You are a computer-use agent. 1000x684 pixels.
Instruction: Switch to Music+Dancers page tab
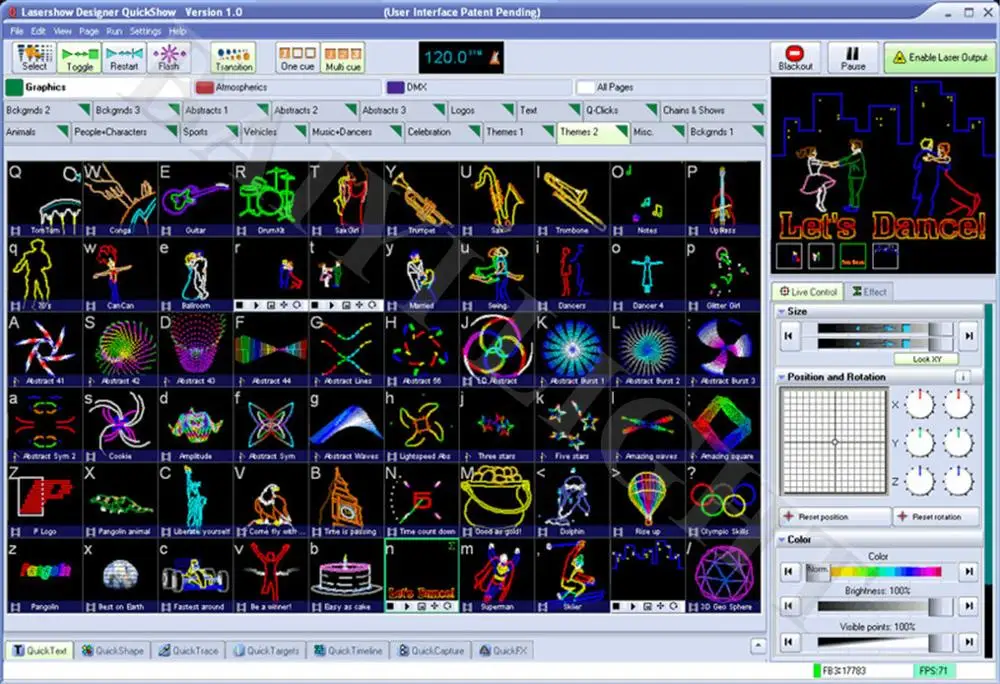(x=356, y=132)
